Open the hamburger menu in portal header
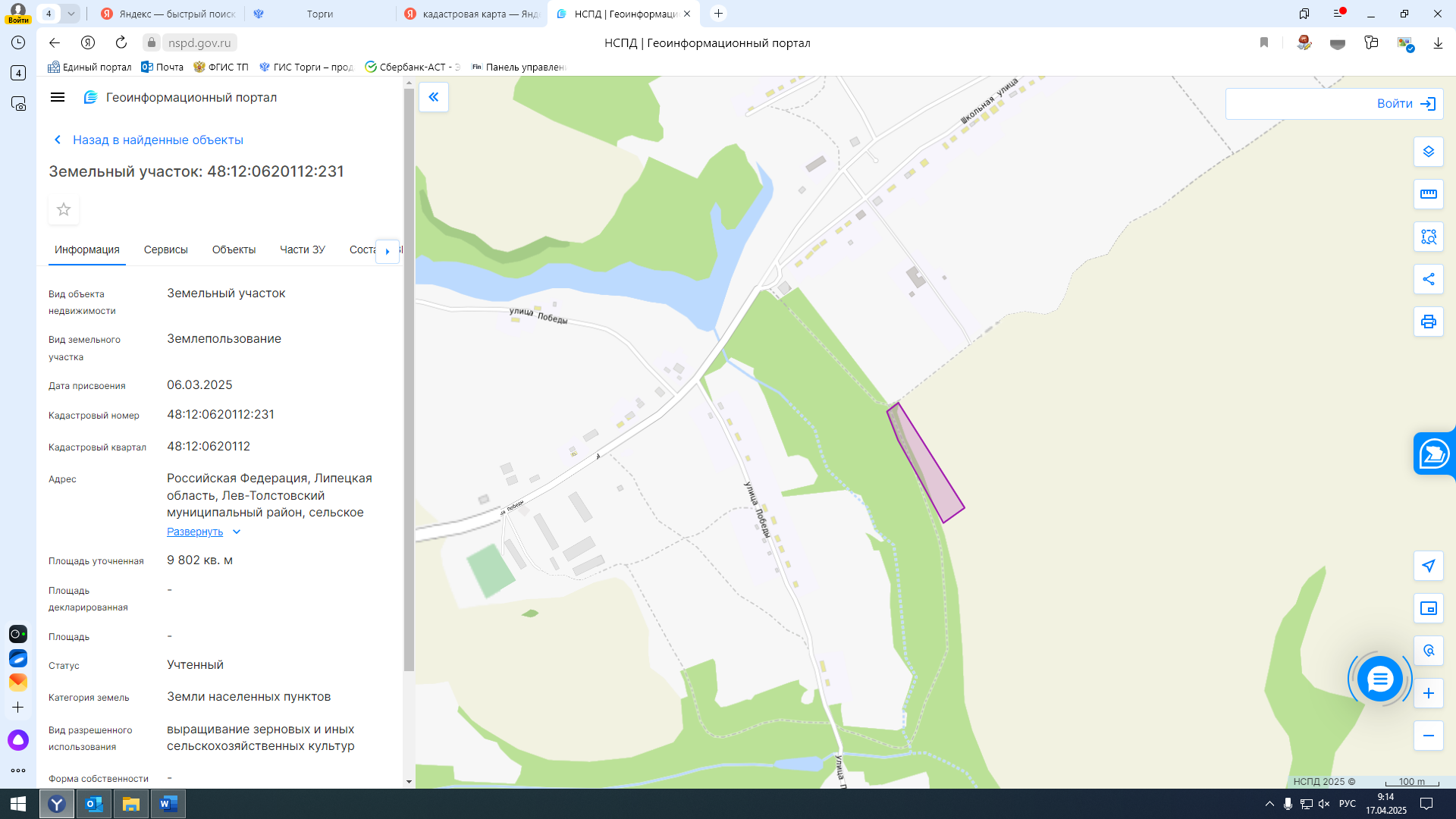Viewport: 1456px width, 819px height. tap(58, 97)
